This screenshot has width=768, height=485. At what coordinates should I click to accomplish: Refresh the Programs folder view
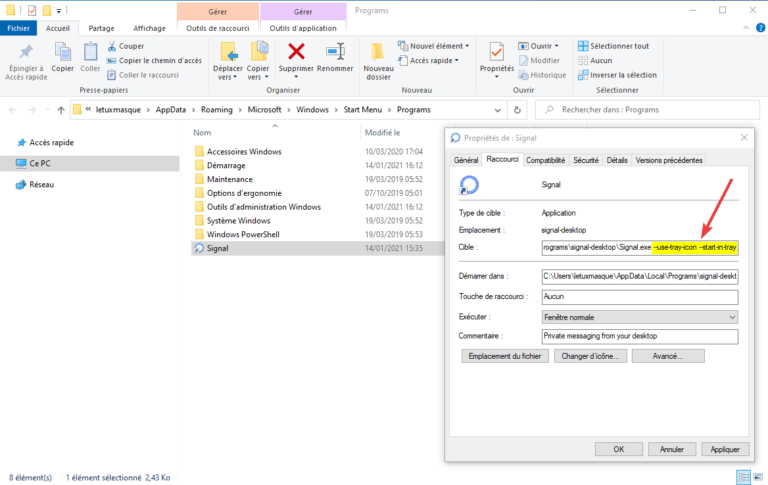(x=517, y=110)
